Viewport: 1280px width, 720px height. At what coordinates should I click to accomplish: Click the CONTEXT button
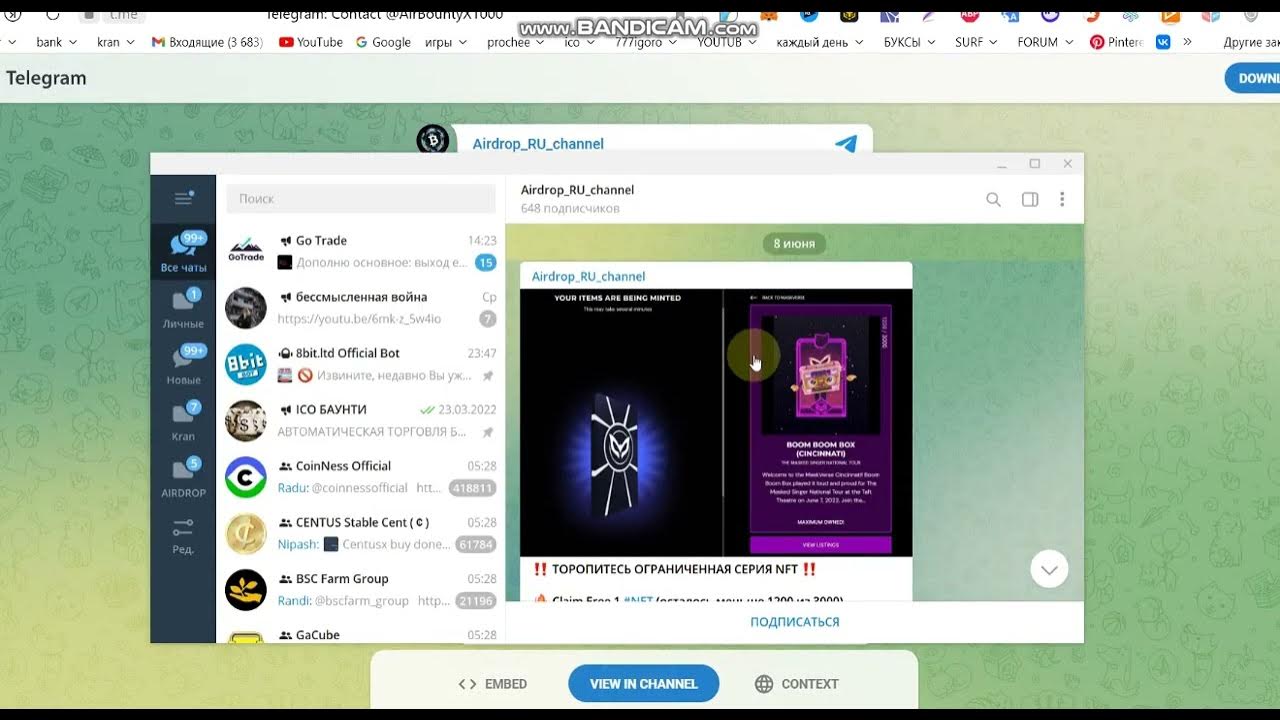797,684
